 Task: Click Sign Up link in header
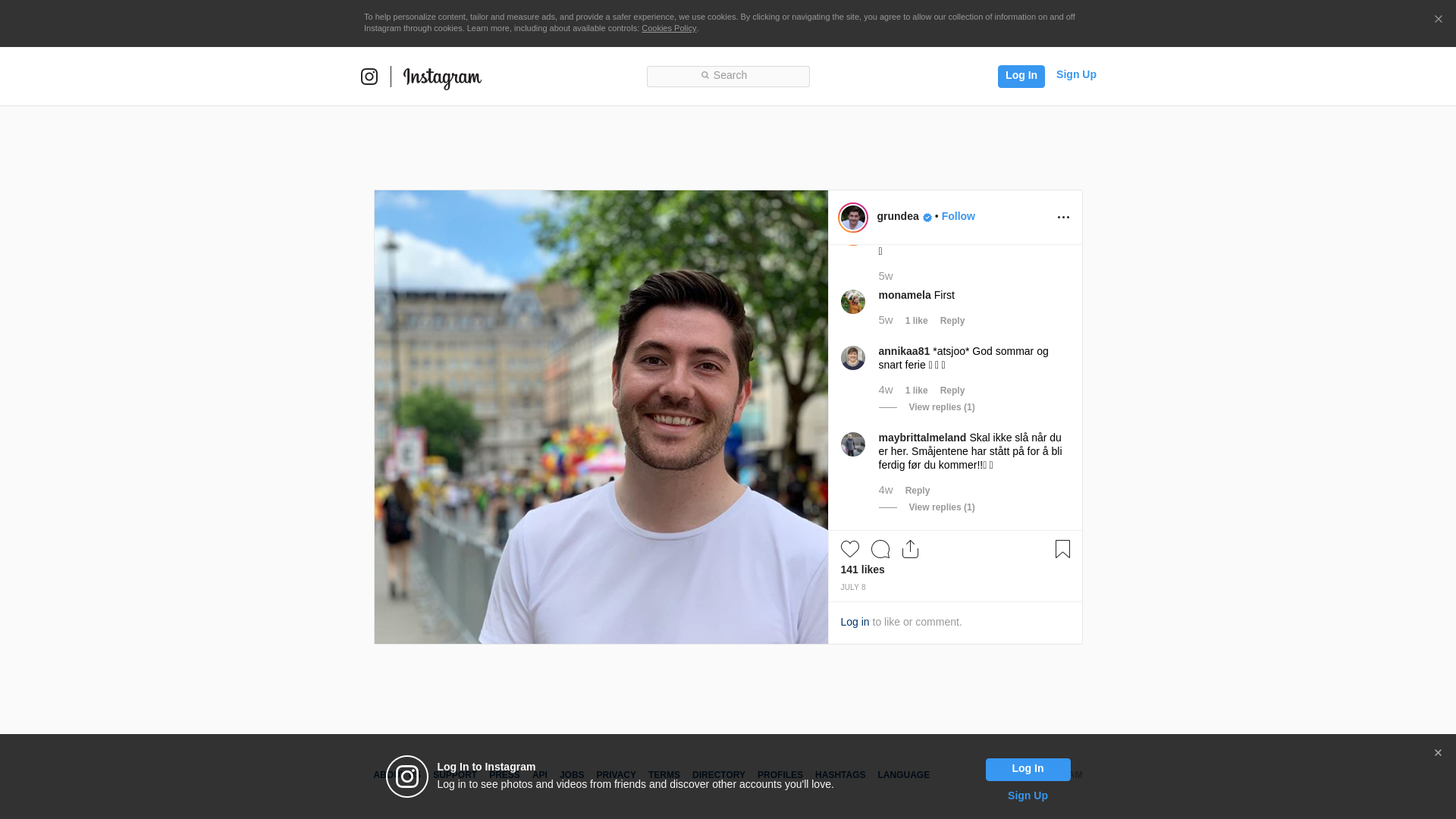tap(1075, 74)
